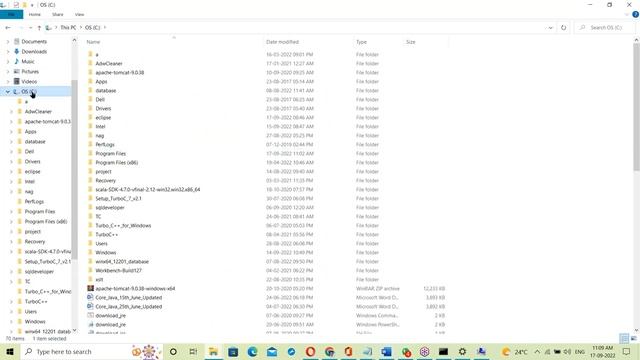Select Turbo_C++_for_Windows folder in file list
Viewport: 640px width, 360px height.
pyautogui.click(x=123, y=225)
